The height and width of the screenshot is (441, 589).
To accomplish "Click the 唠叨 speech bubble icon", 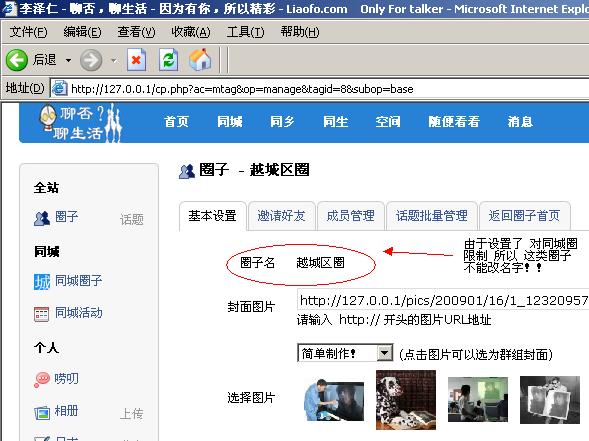I will click(42, 379).
